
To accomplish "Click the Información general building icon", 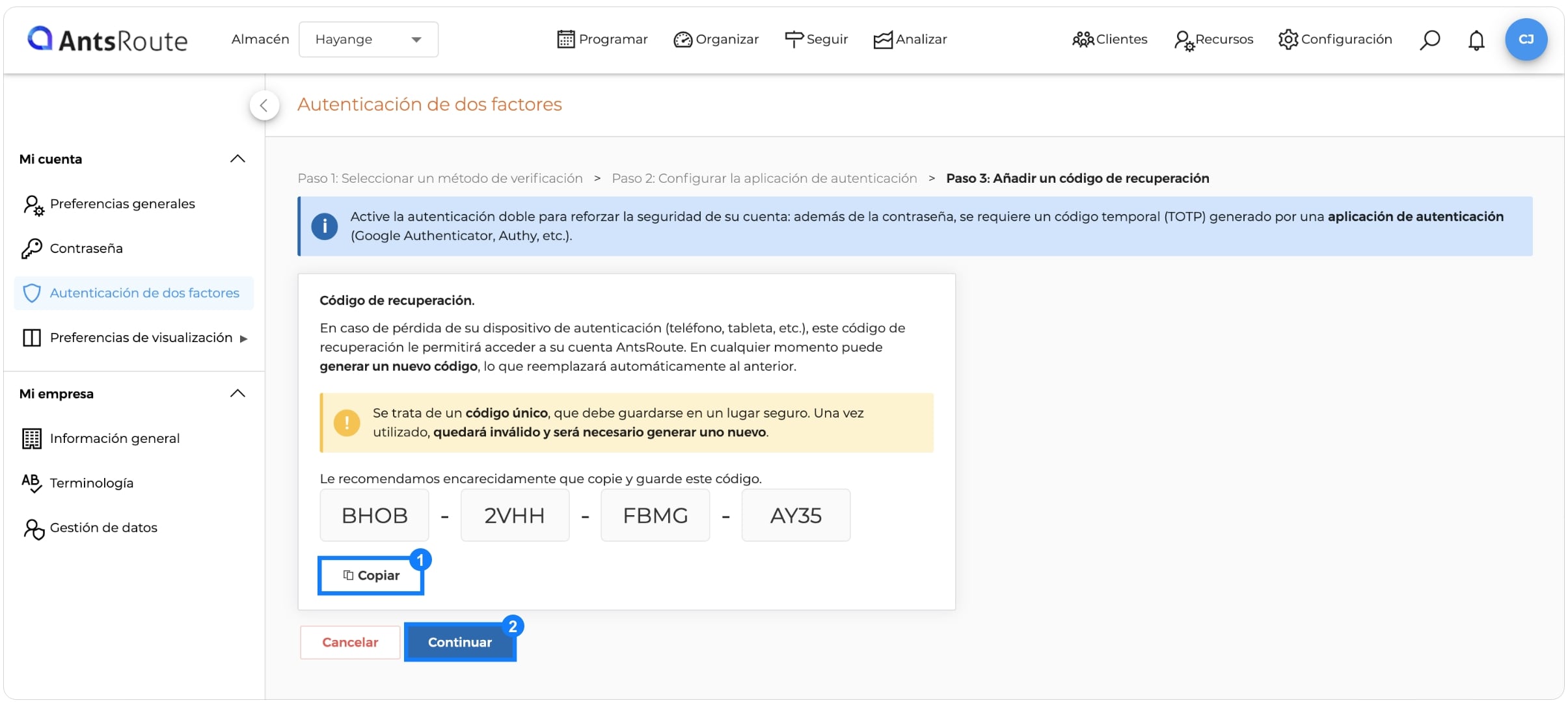I will click(32, 439).
